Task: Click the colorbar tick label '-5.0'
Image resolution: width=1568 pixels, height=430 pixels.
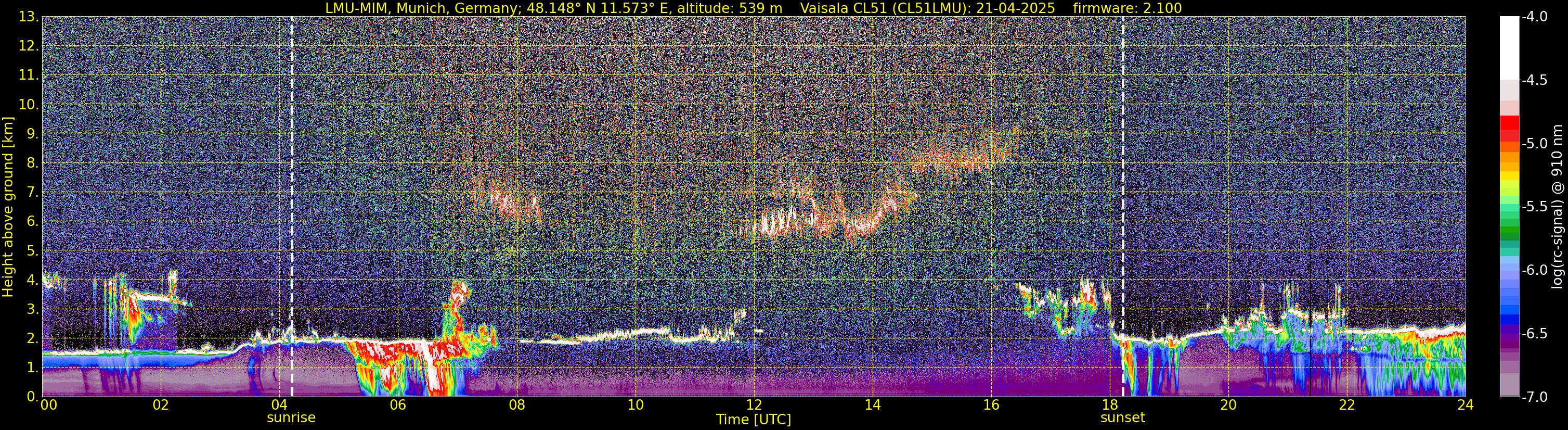Action: pyautogui.click(x=1534, y=144)
